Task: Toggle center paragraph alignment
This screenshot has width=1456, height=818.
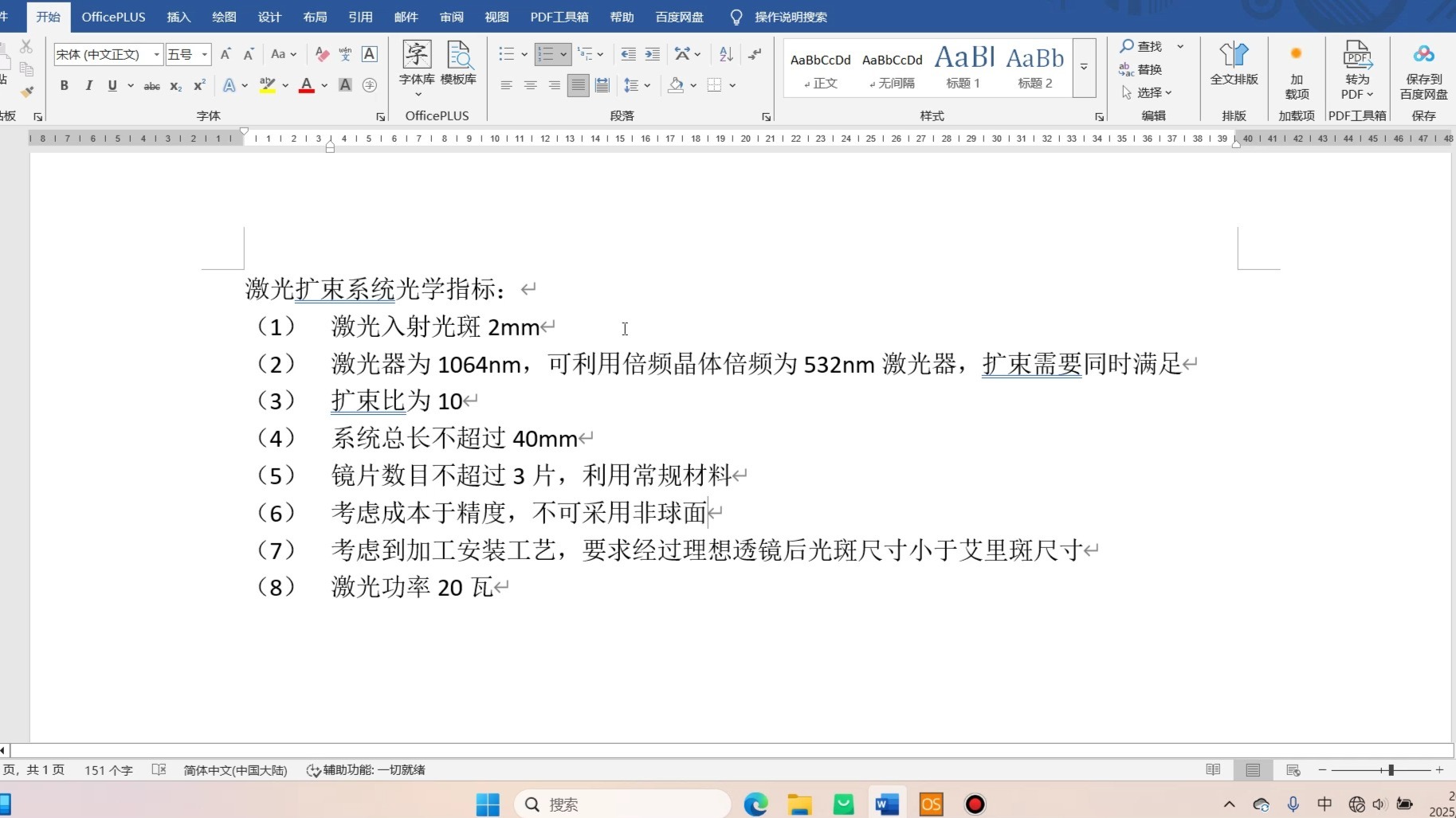Action: pos(531,85)
